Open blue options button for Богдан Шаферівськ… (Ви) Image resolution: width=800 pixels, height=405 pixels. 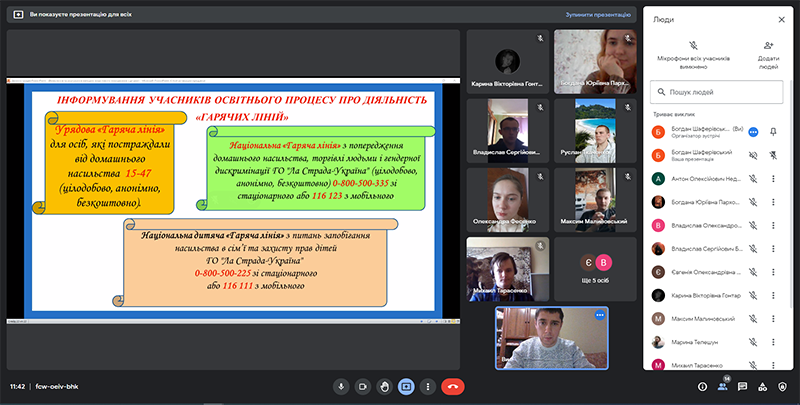[753, 132]
